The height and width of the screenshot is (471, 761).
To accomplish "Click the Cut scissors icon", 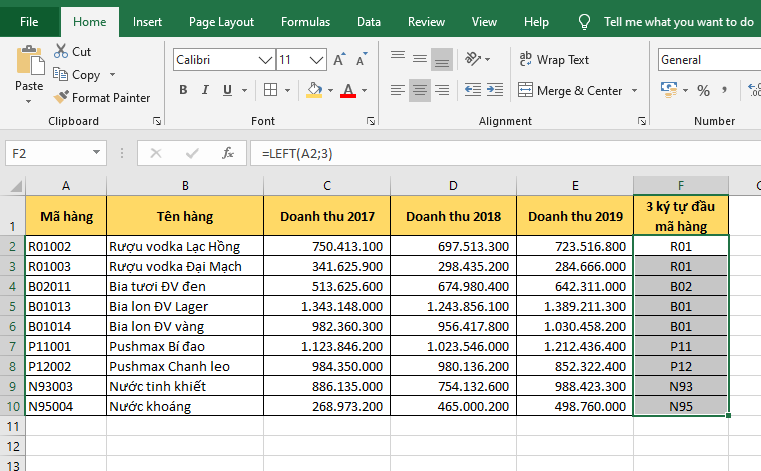I will [x=60, y=51].
